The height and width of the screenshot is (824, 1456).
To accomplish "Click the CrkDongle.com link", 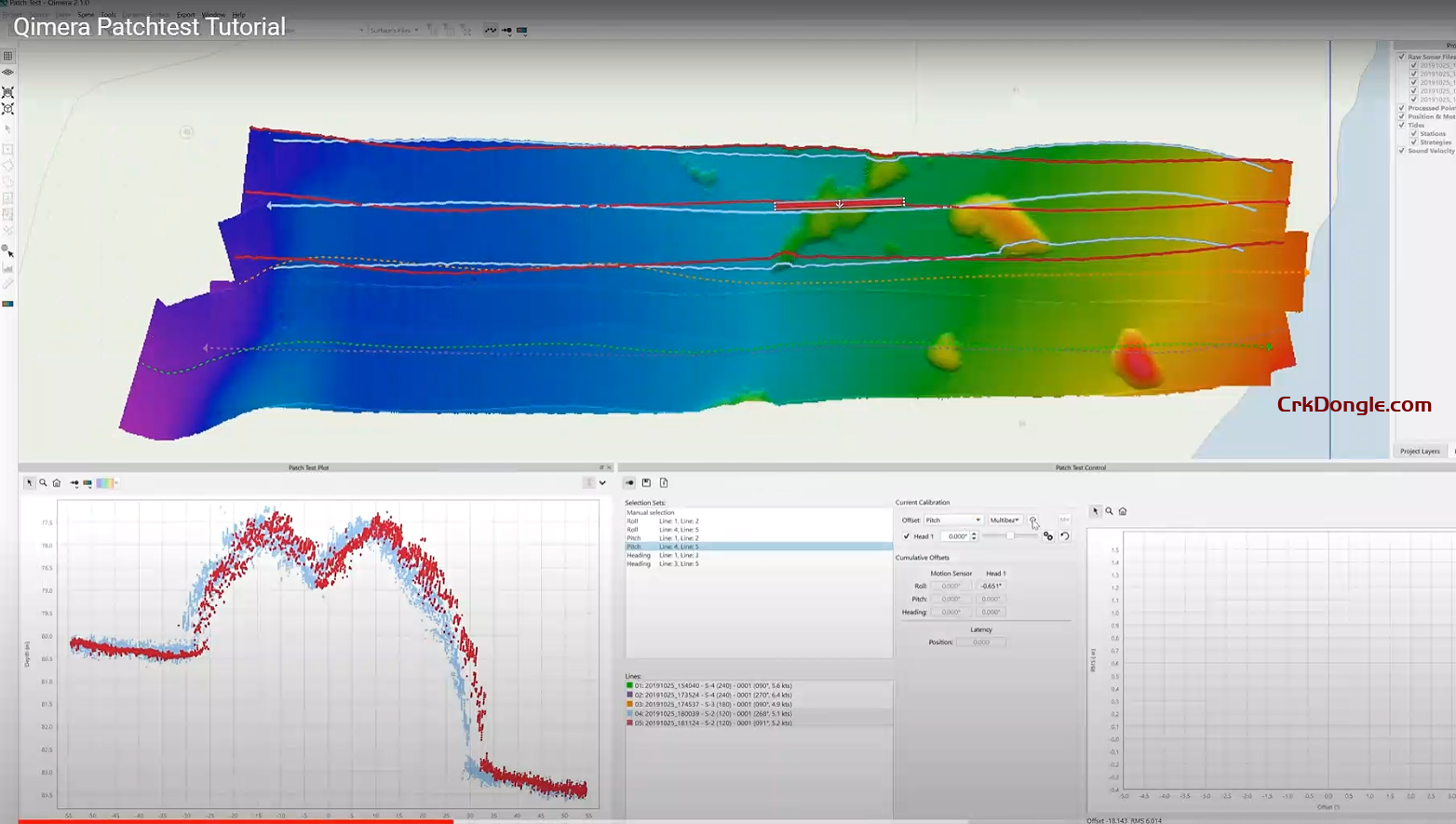I will pos(1354,405).
